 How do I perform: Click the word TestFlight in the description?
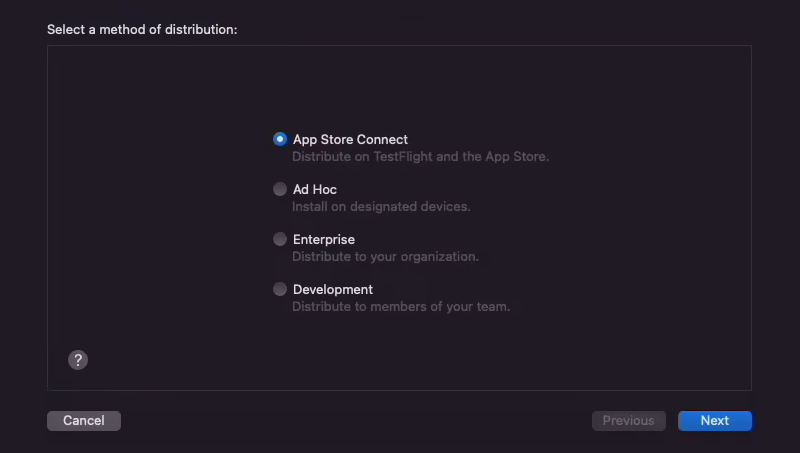(x=403, y=157)
